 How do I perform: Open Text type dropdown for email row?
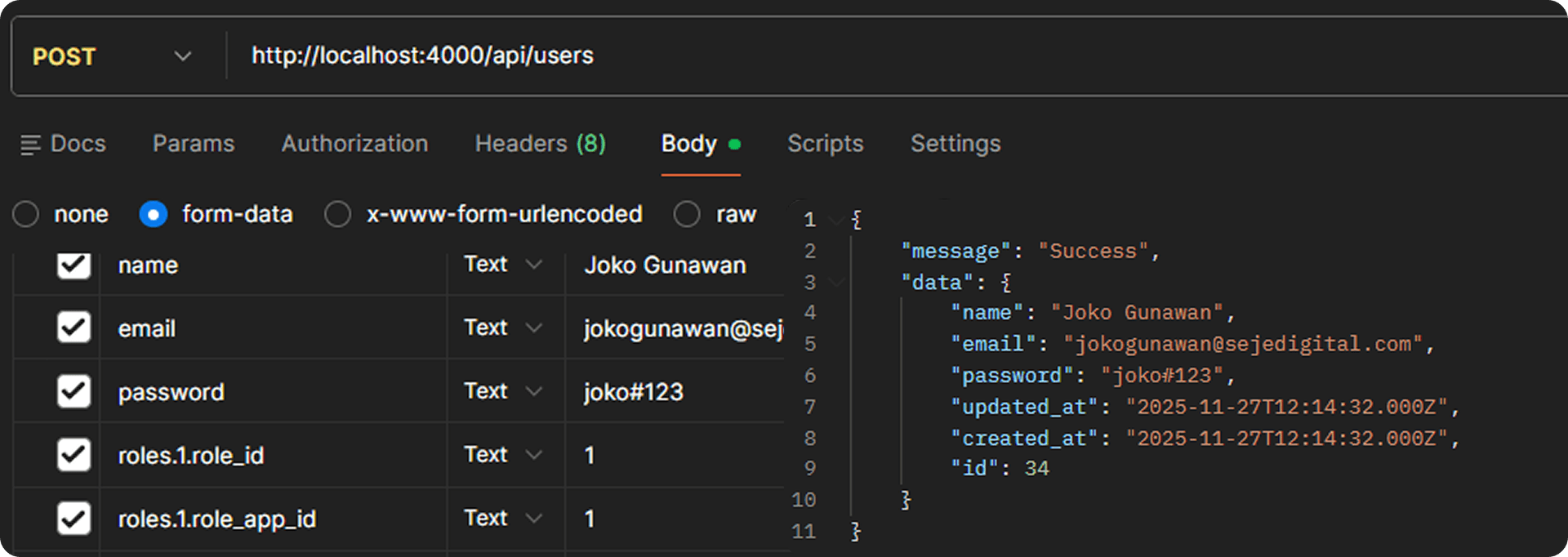pyautogui.click(x=503, y=328)
